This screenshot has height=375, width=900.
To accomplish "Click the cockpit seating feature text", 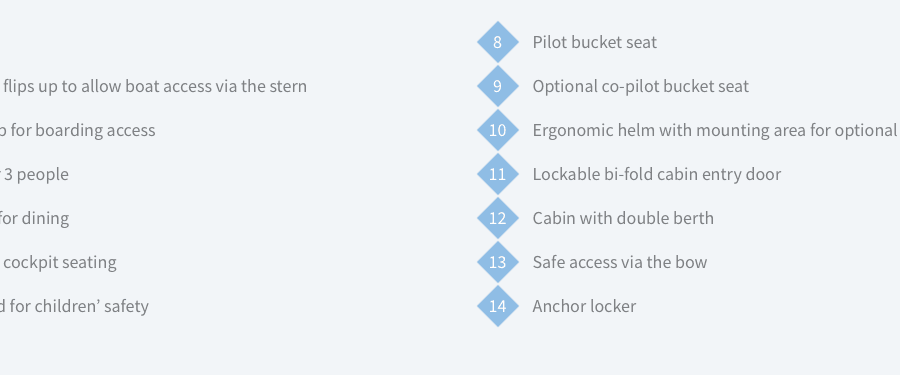I will pyautogui.click(x=59, y=262).
